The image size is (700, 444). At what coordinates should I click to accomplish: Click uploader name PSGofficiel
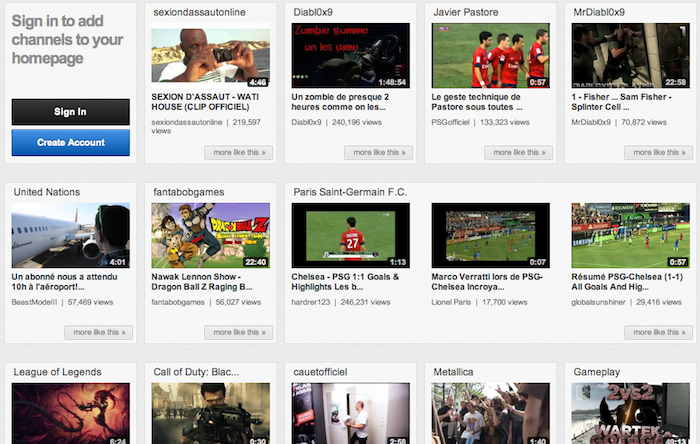[450, 122]
